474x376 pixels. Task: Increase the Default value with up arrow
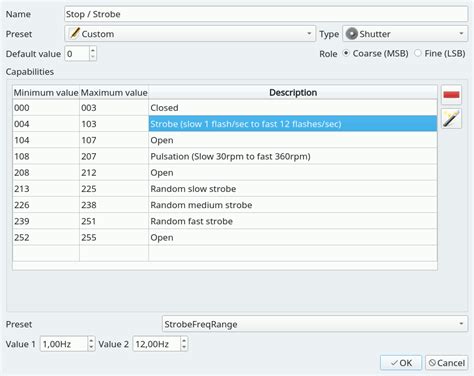[93, 50]
